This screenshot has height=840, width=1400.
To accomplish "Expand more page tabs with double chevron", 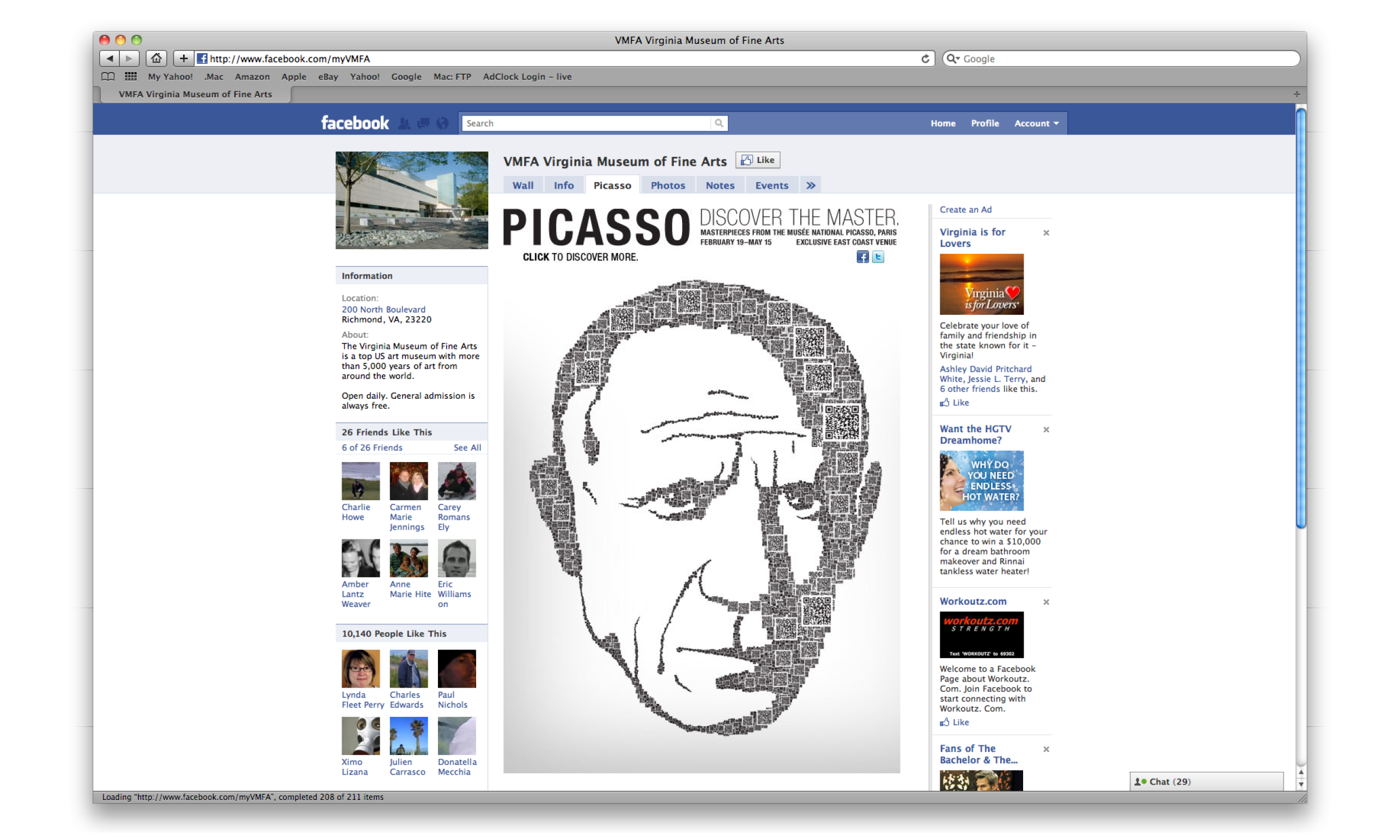I will click(x=811, y=185).
